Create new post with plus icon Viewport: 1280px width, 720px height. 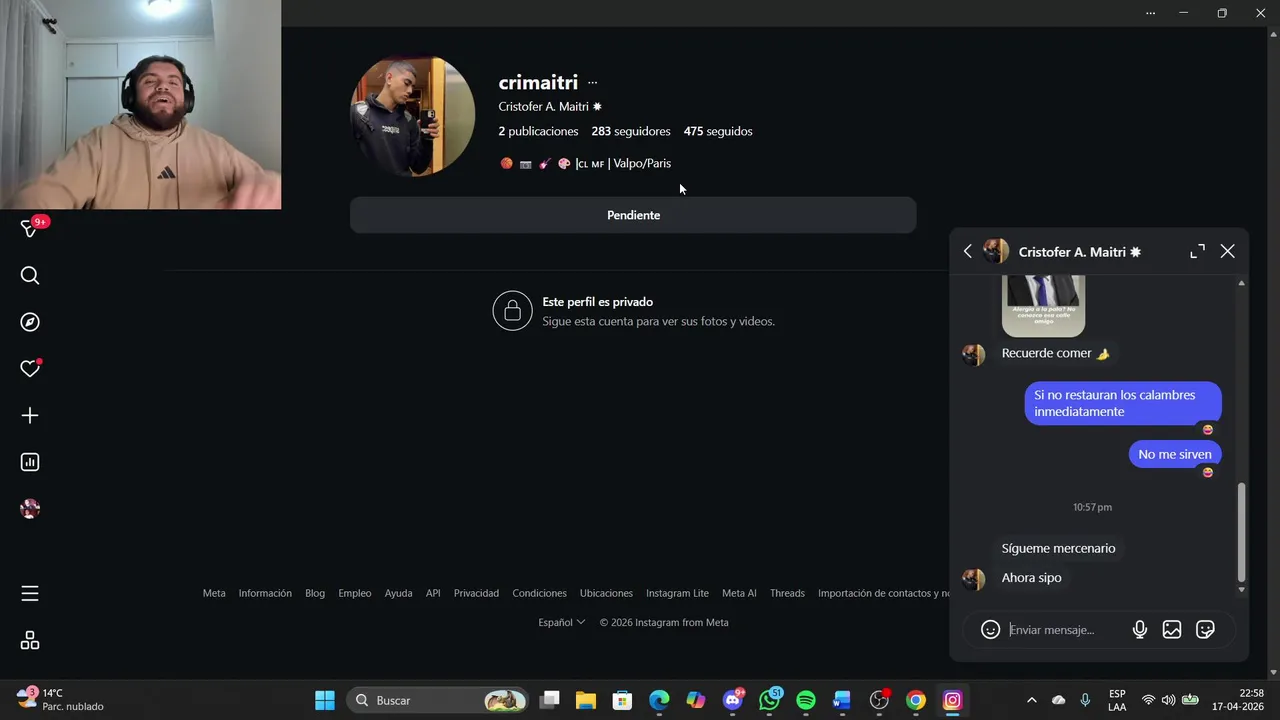coord(30,415)
